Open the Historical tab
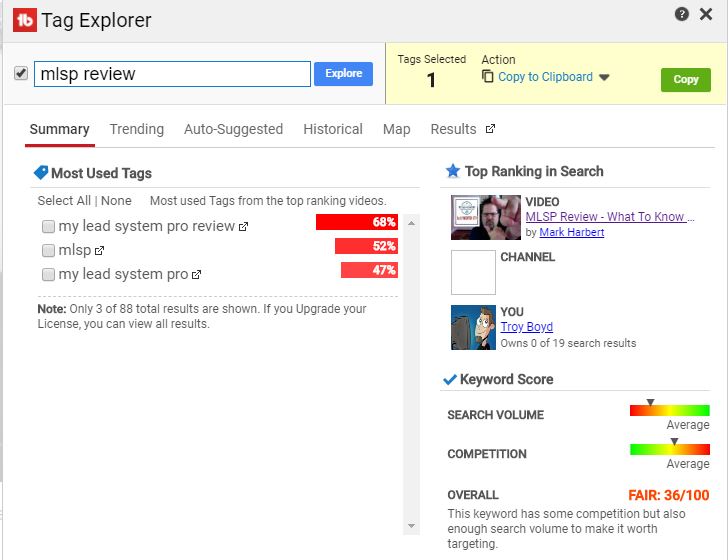This screenshot has width=728, height=560. point(333,129)
